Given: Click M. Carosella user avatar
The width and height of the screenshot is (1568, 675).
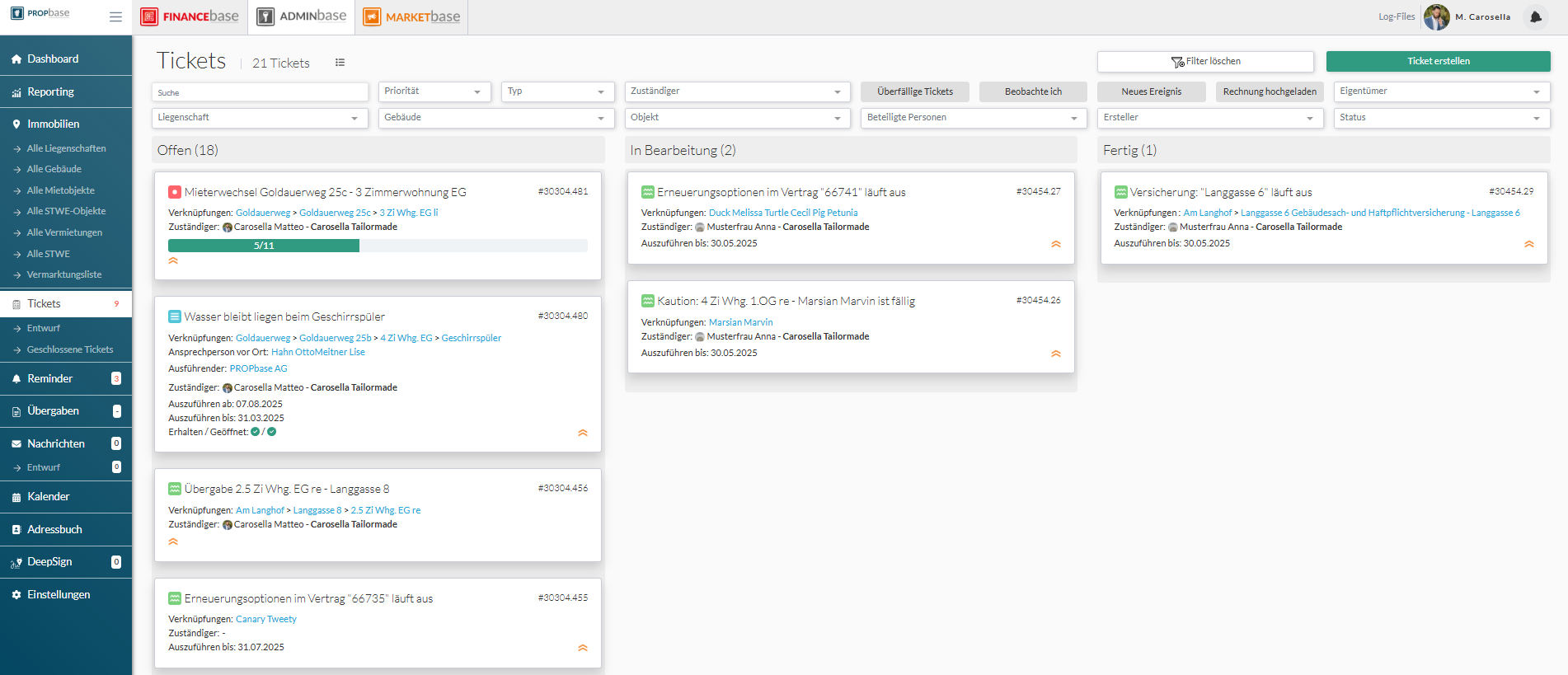Looking at the screenshot, I should point(1436,16).
